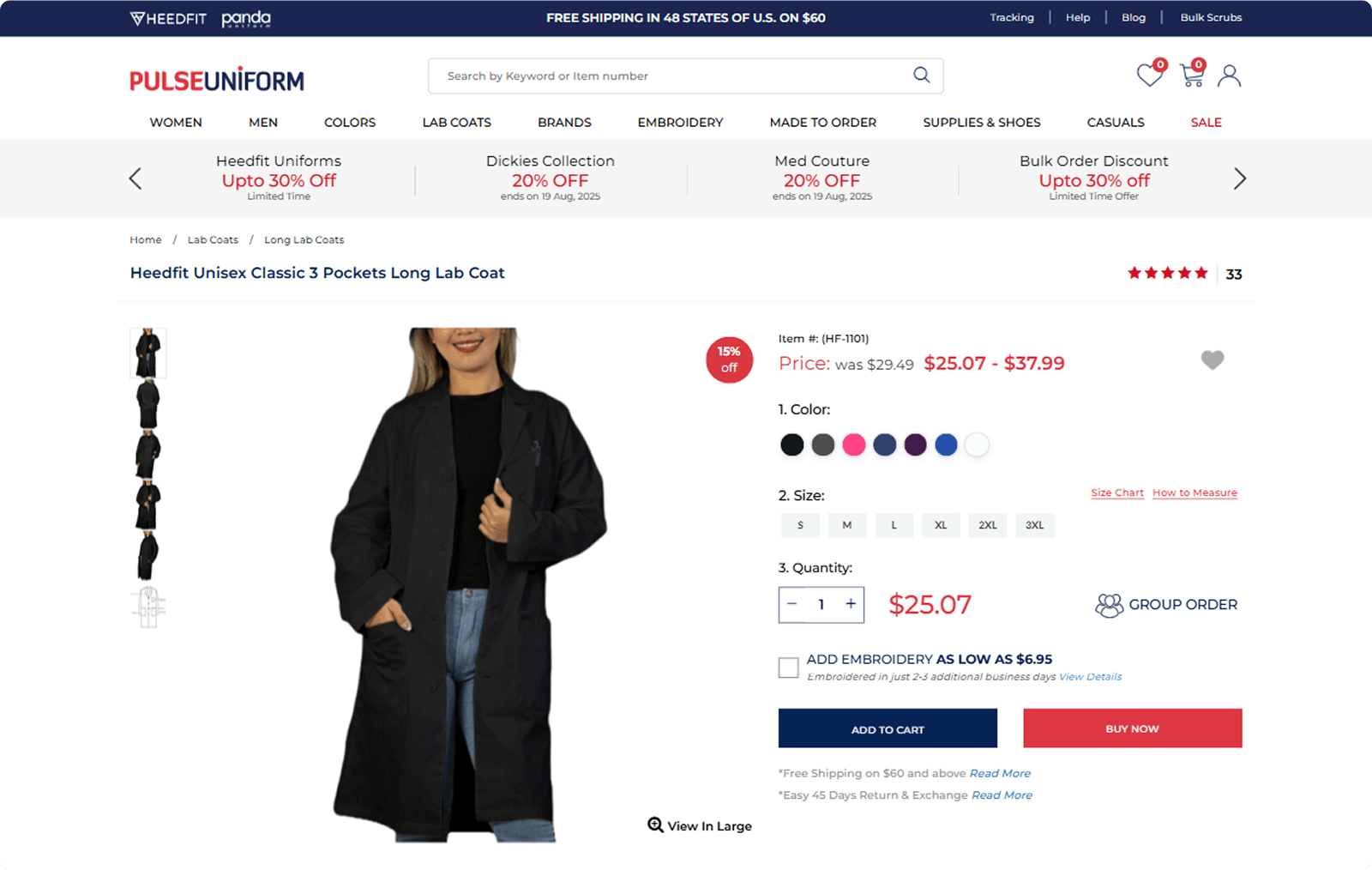Select size M option
Viewport: 1372px width, 870px height.
pyautogui.click(x=847, y=525)
